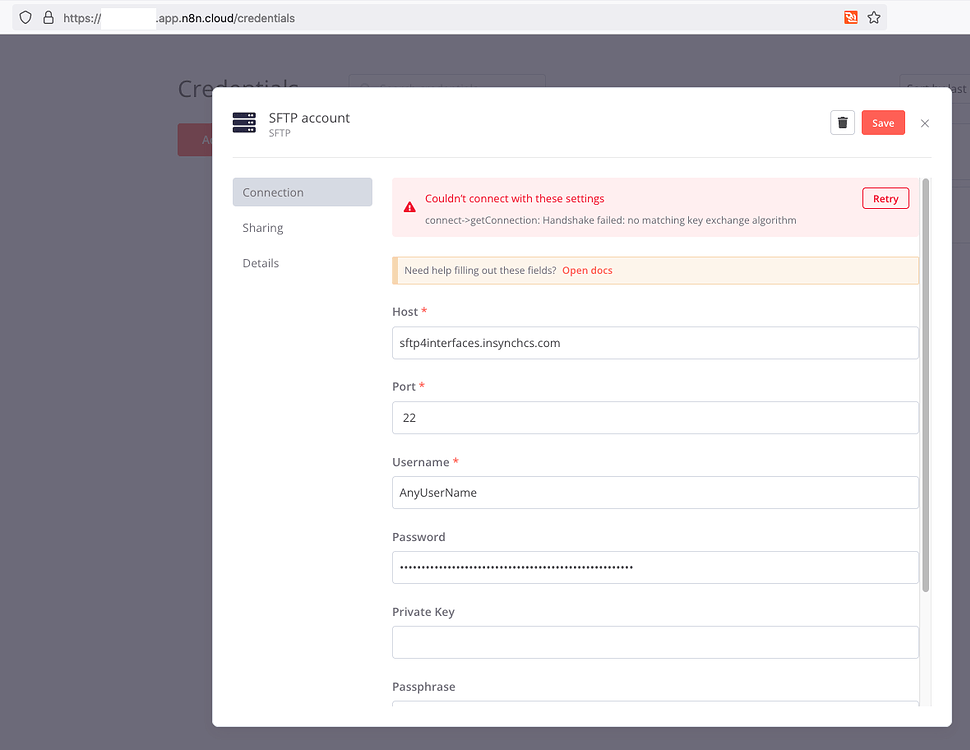Screen dimensions: 970x750
Task: Close the credentials dialog with the X icon
Action: tap(924, 123)
